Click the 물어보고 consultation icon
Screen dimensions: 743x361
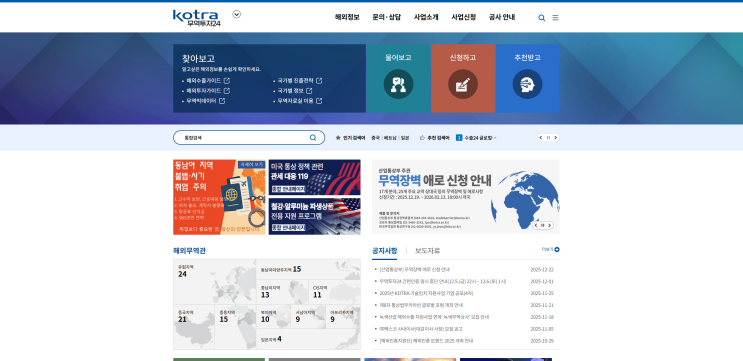pyautogui.click(x=399, y=84)
